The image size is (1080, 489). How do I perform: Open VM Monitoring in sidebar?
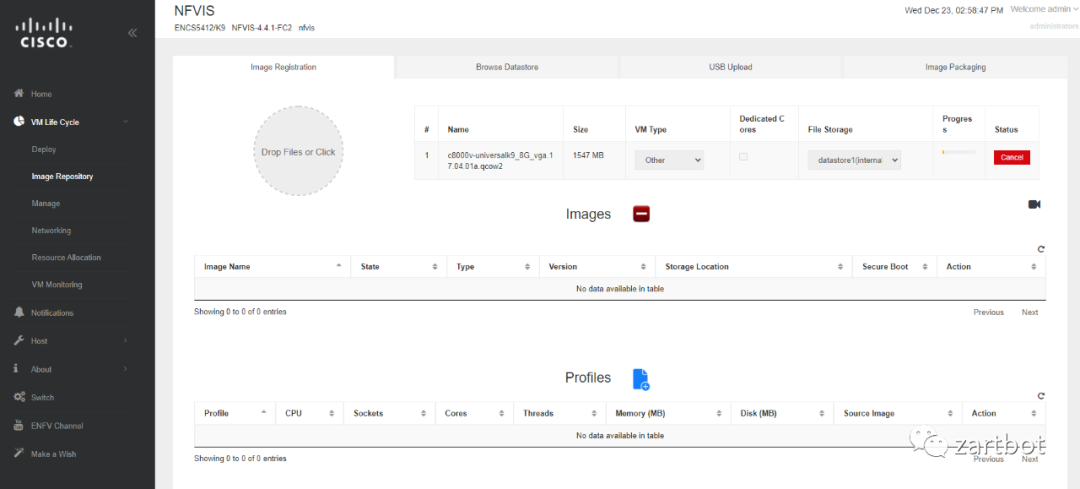(56, 284)
